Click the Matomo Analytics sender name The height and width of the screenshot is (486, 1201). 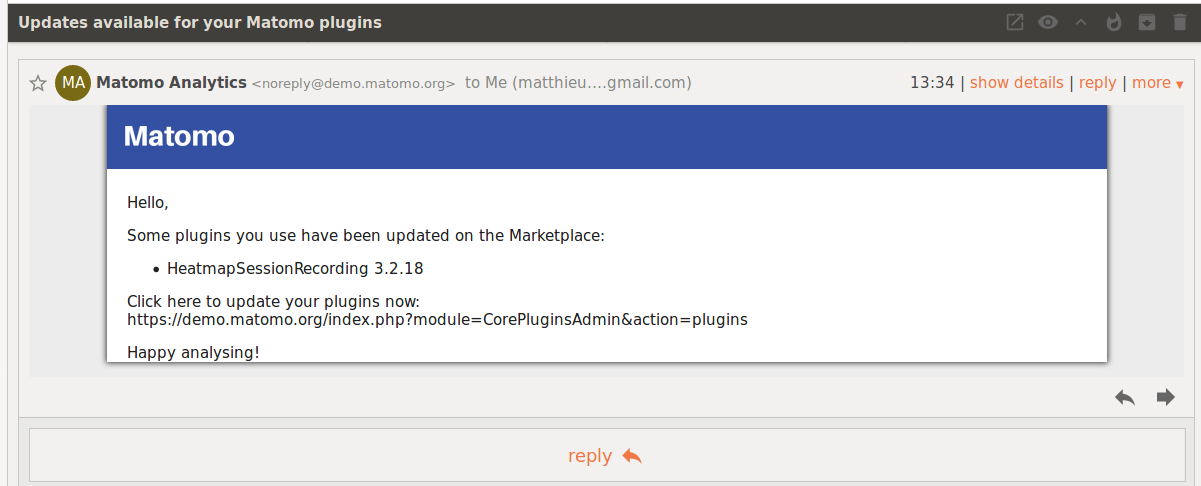tap(171, 83)
